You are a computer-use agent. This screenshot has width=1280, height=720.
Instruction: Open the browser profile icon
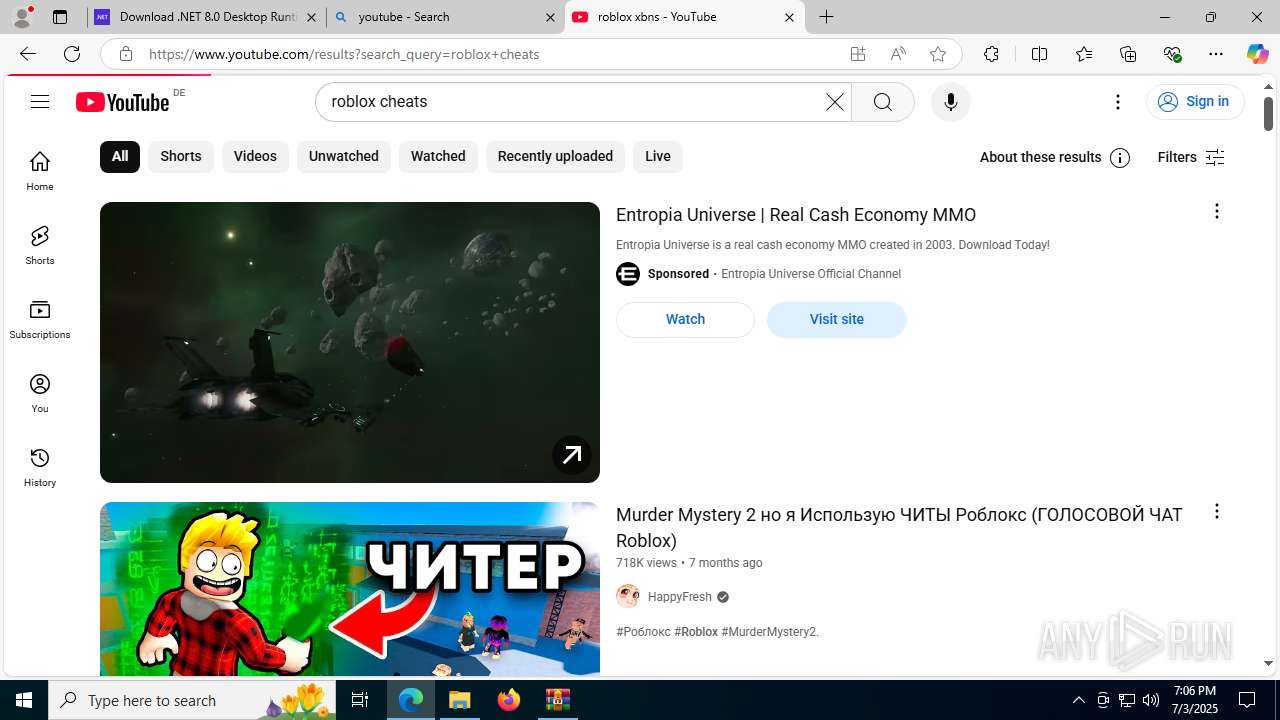click(22, 17)
